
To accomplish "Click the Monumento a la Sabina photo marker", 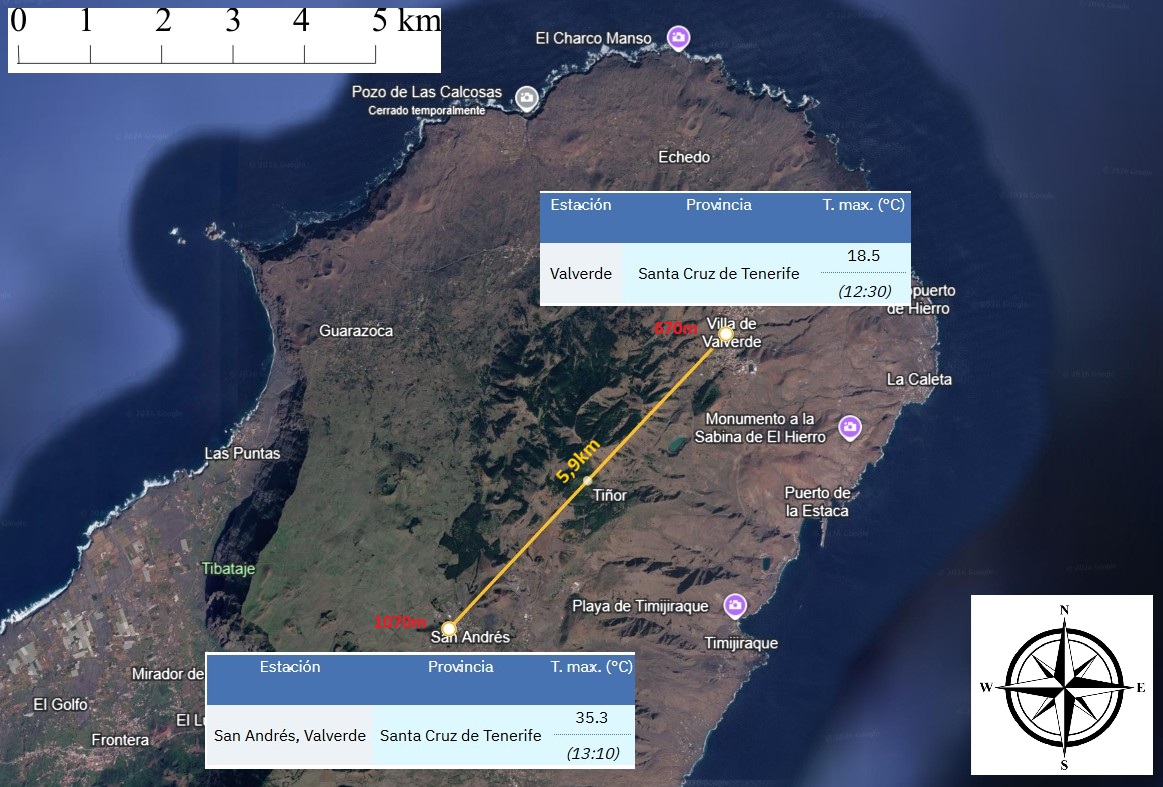I will [x=850, y=427].
